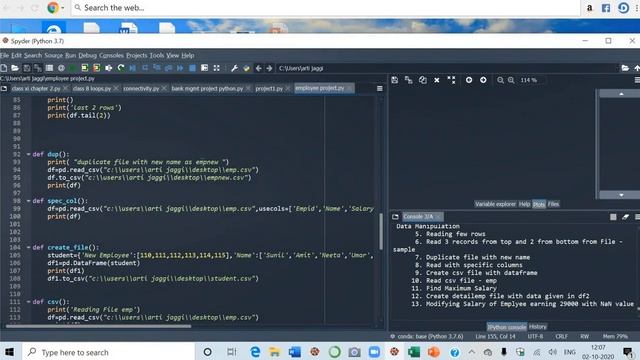This screenshot has height=360, width=640.
Task: Select the IPython console tab
Action: pyautogui.click(x=507, y=327)
